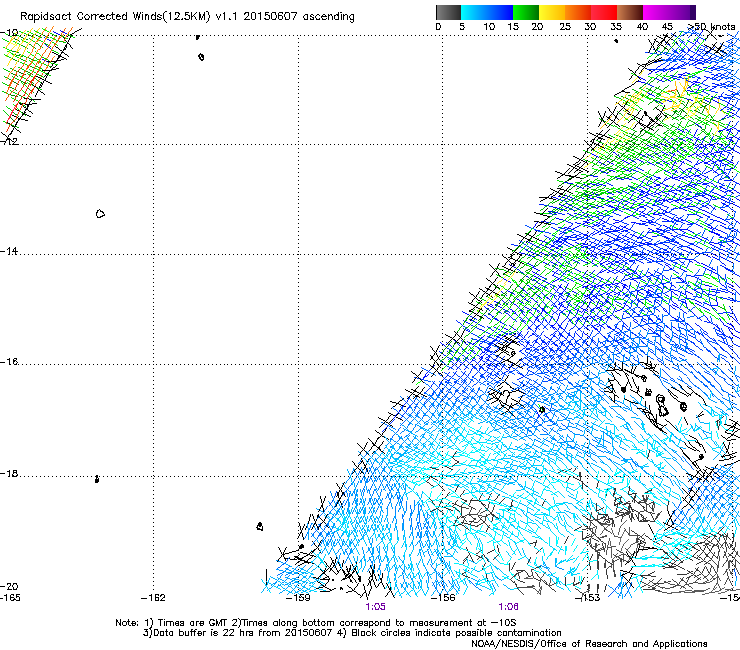Screen dimensions: 740x650
Task: Click the '35' legend scale label
Action: point(616,27)
